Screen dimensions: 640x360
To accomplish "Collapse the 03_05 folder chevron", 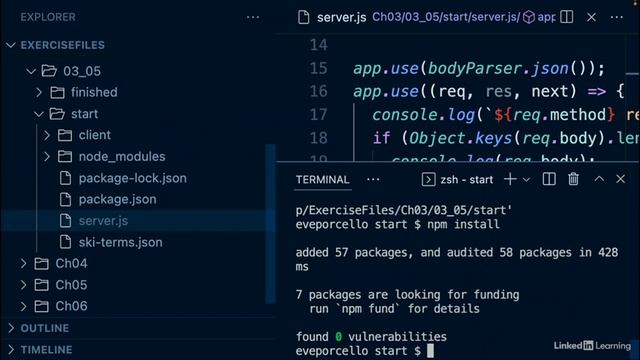I will click(31, 71).
